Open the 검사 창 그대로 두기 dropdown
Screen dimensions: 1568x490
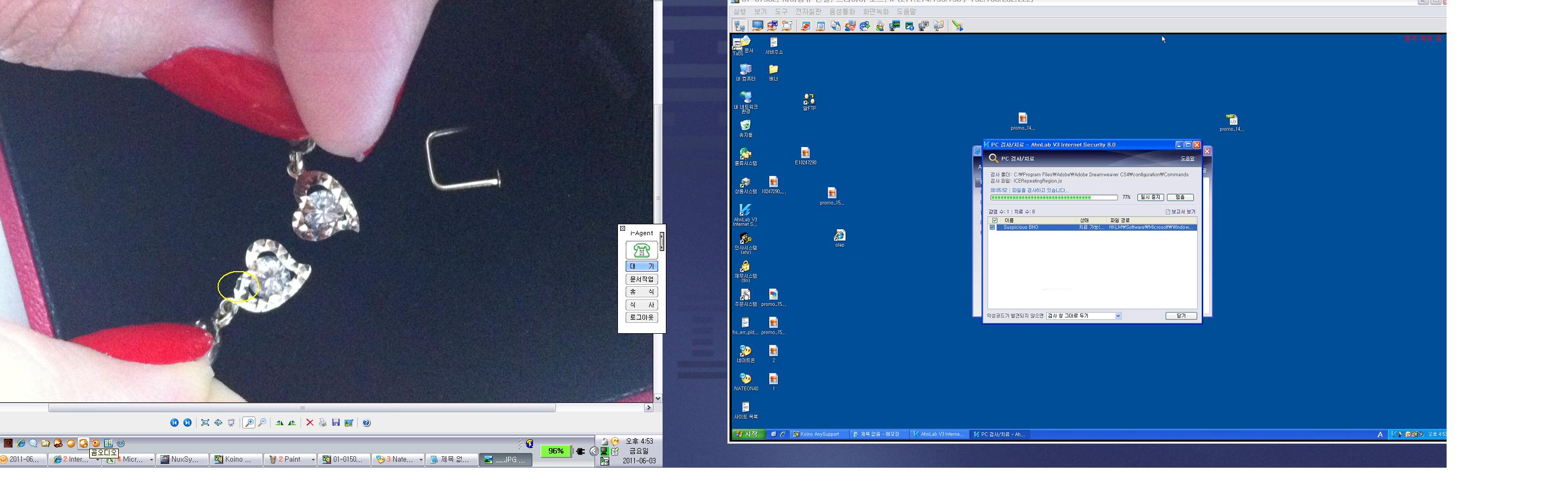(1083, 316)
